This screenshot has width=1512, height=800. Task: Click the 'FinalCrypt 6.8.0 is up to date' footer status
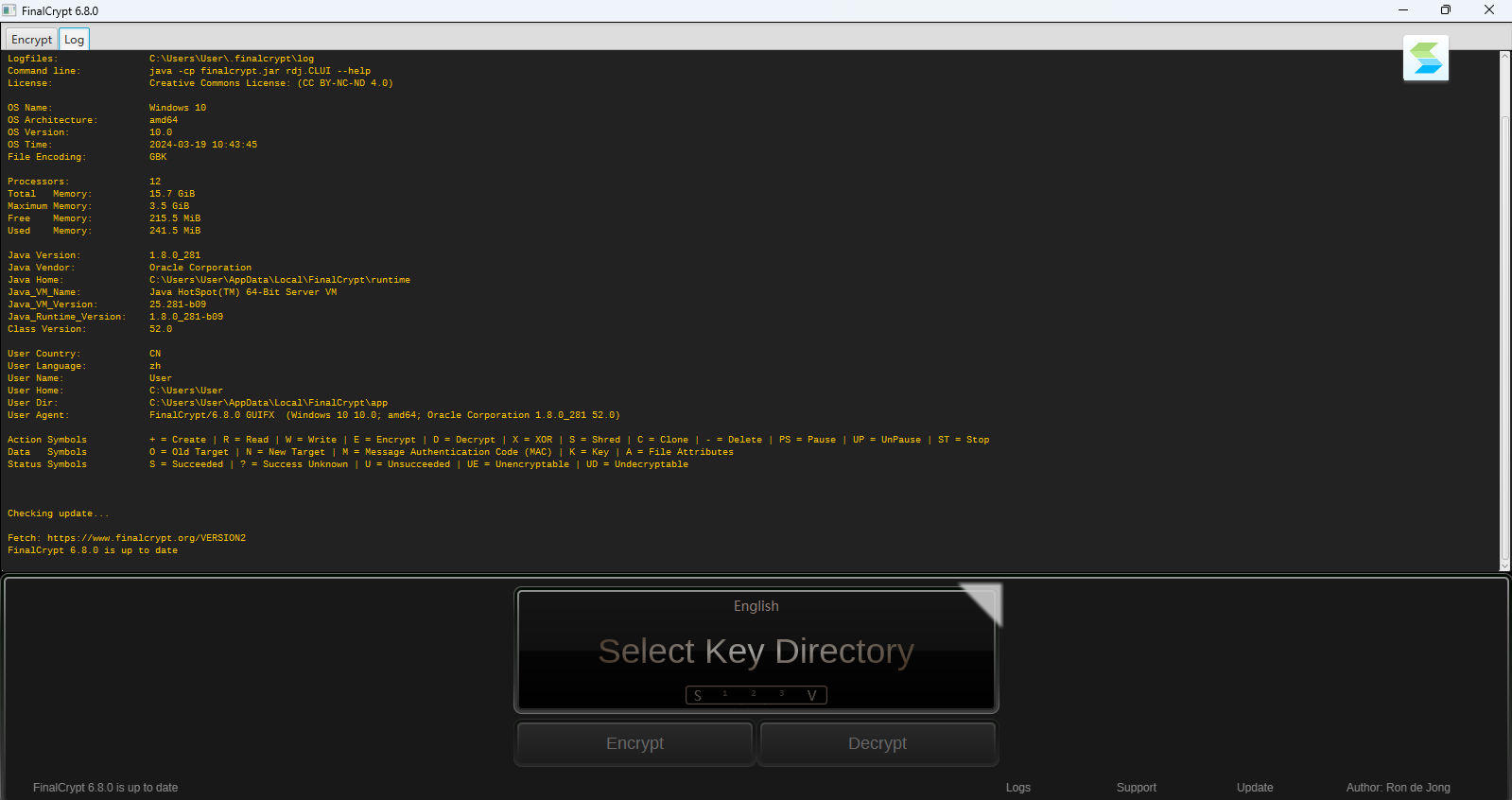click(105, 788)
